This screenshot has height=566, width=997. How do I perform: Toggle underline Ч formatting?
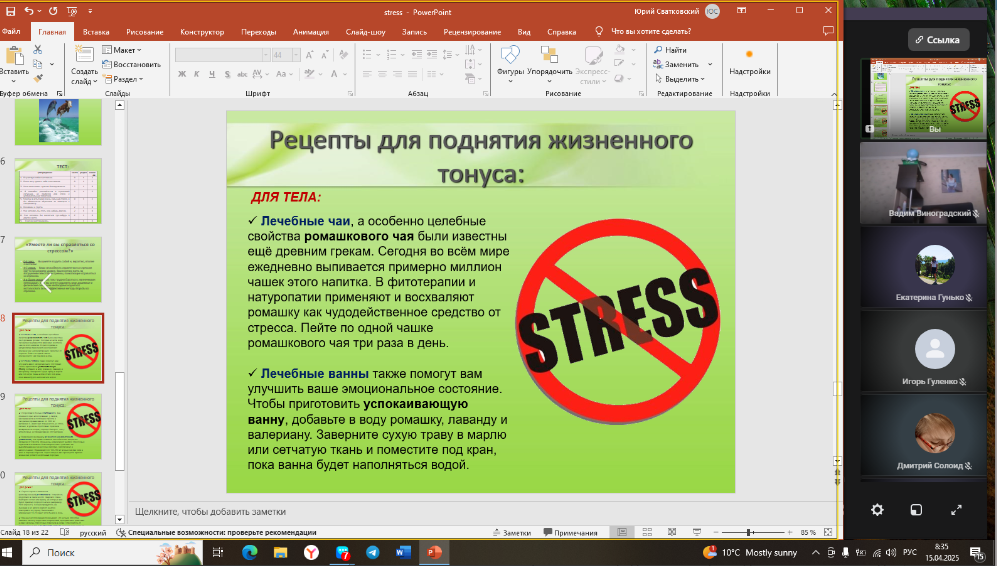[x=212, y=74]
